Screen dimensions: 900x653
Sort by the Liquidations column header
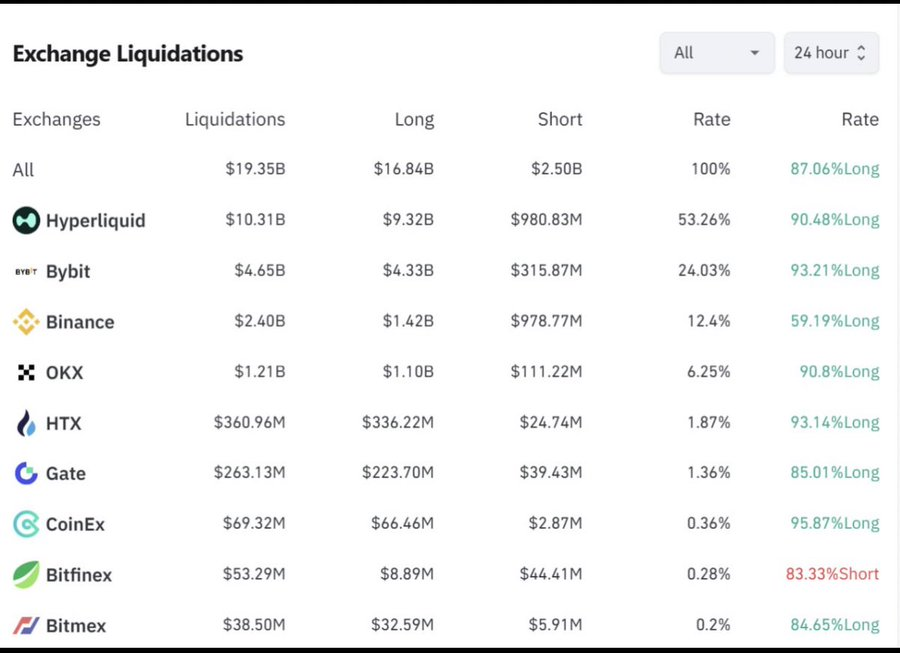[x=234, y=119]
